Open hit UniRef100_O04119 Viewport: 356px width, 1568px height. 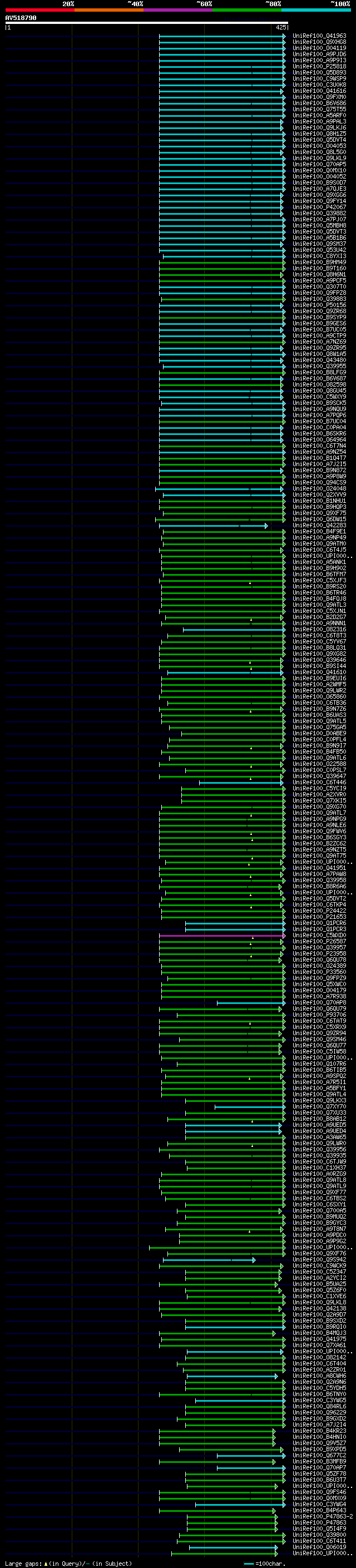point(319,48)
